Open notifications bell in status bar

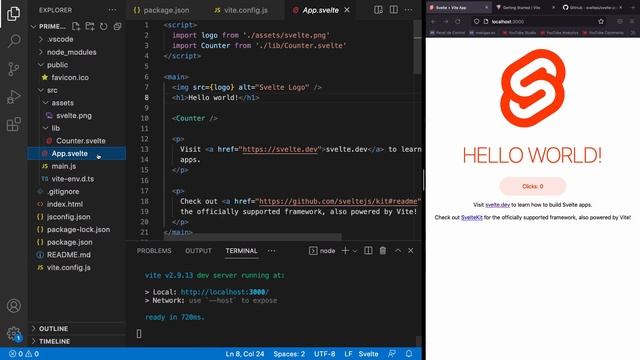click(x=409, y=354)
